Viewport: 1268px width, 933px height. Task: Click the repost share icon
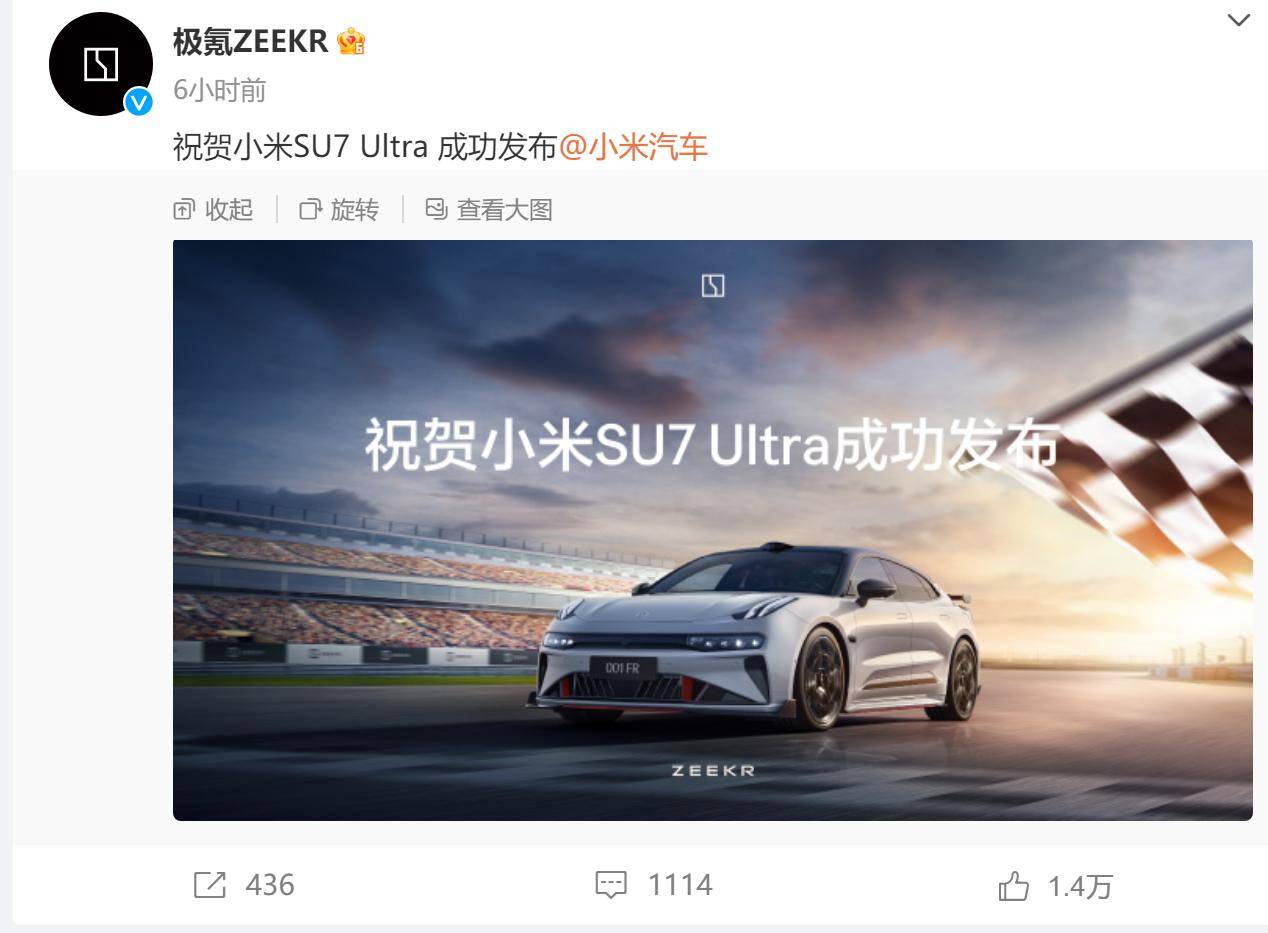(210, 885)
